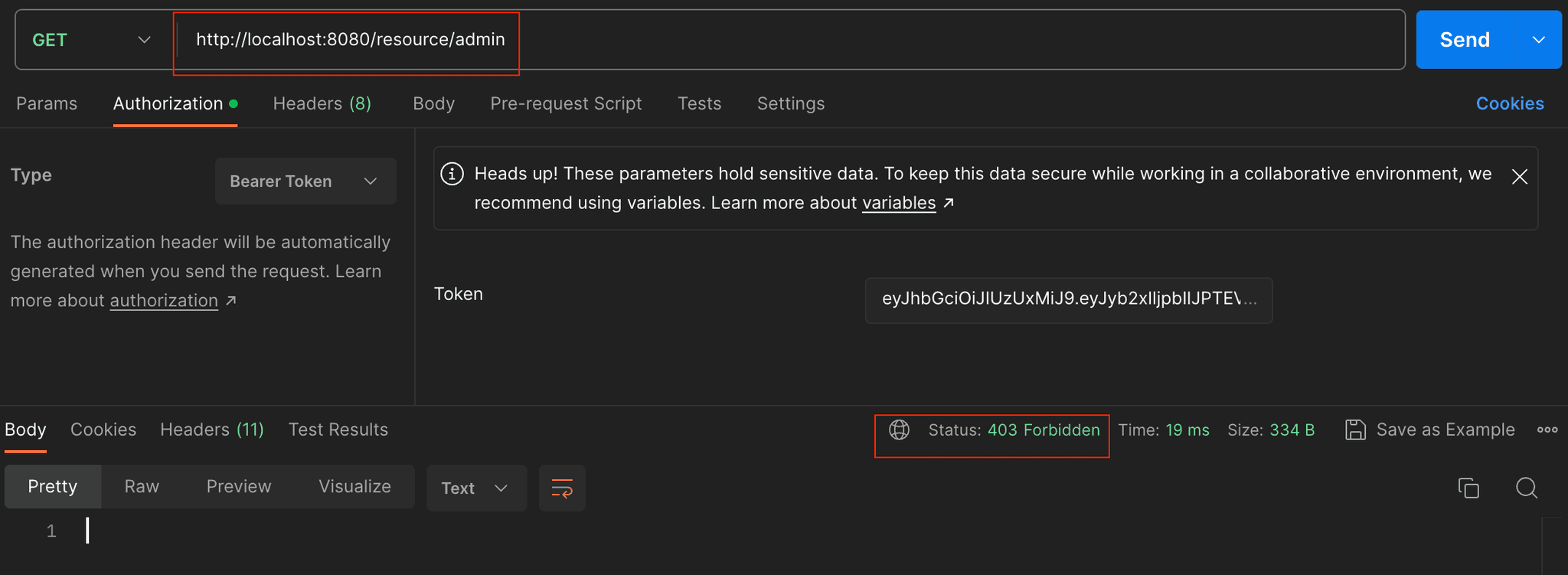Switch to the request Headers (8) tab
1568x575 pixels.
322,103
